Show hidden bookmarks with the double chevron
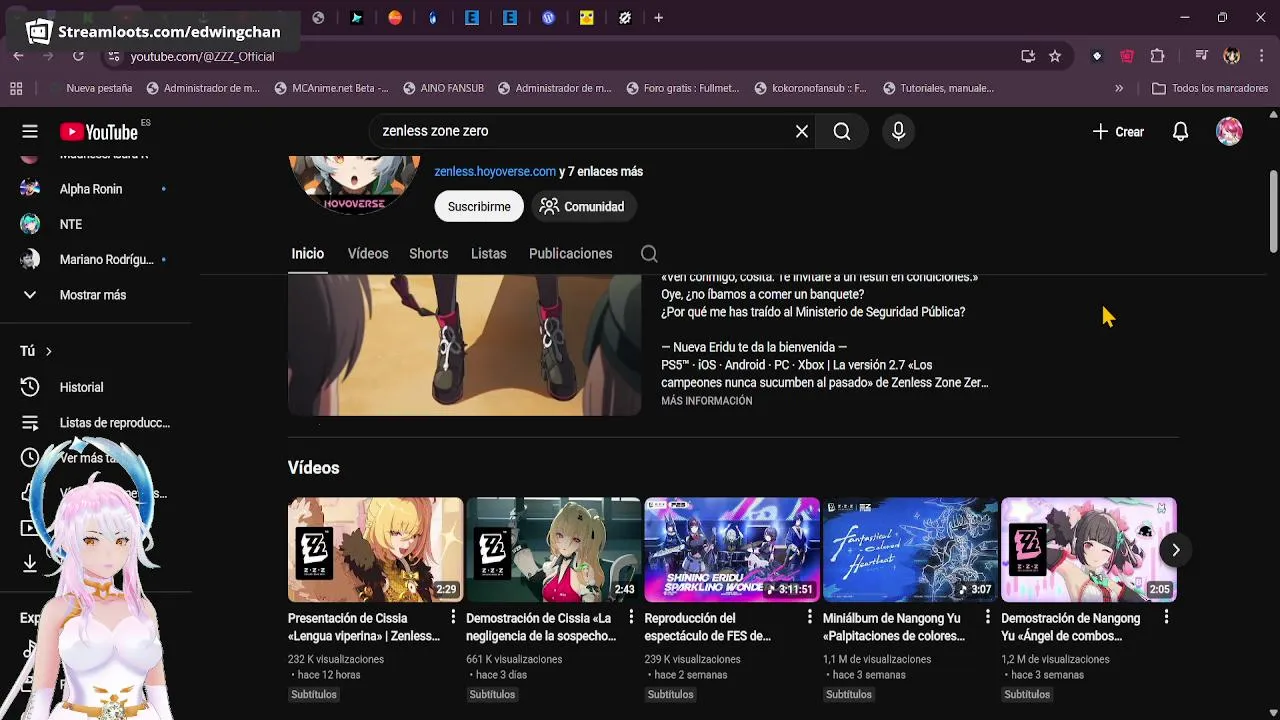The image size is (1280, 720). pos(1119,88)
